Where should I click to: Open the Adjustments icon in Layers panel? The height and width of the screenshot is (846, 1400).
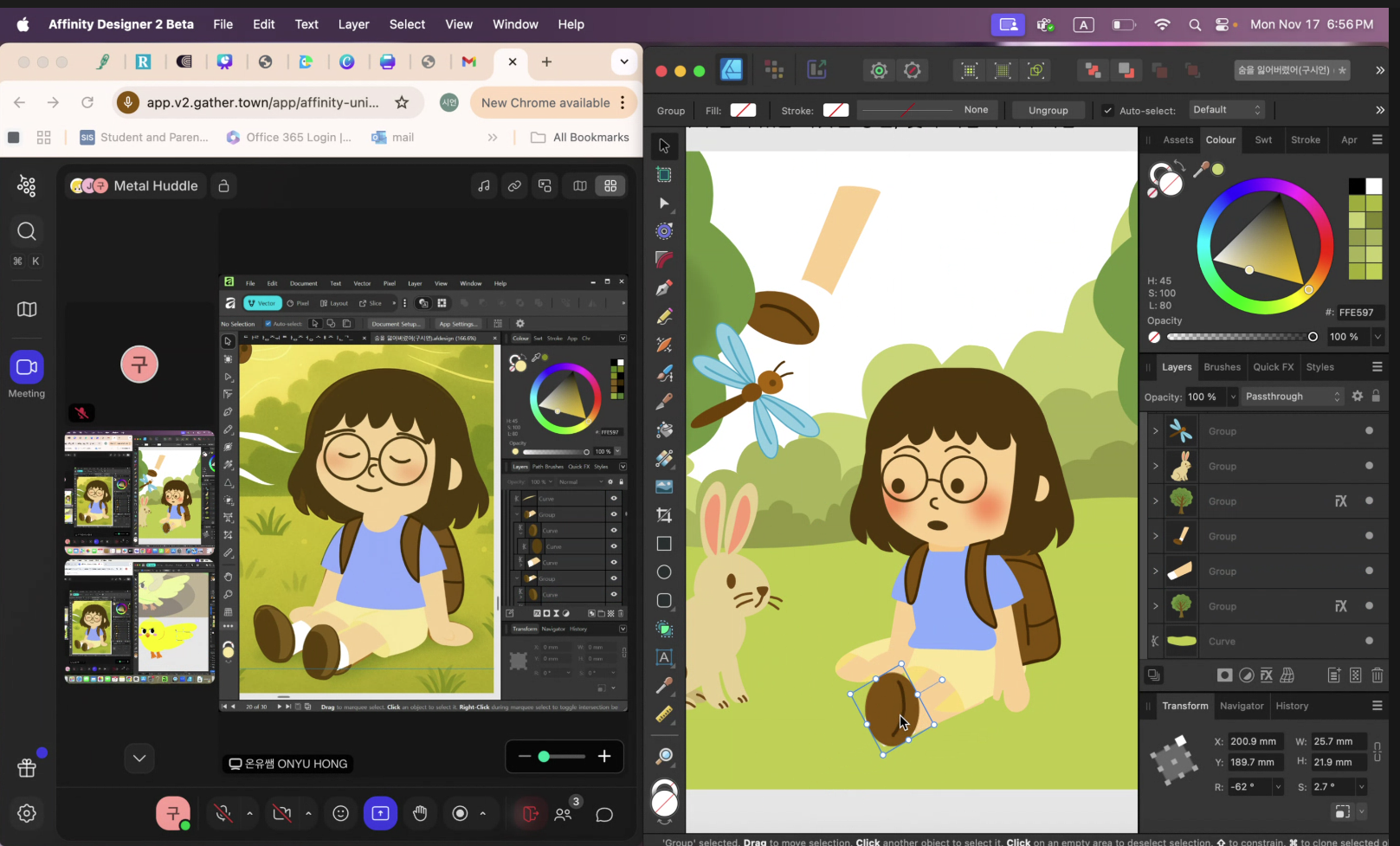(x=1246, y=675)
